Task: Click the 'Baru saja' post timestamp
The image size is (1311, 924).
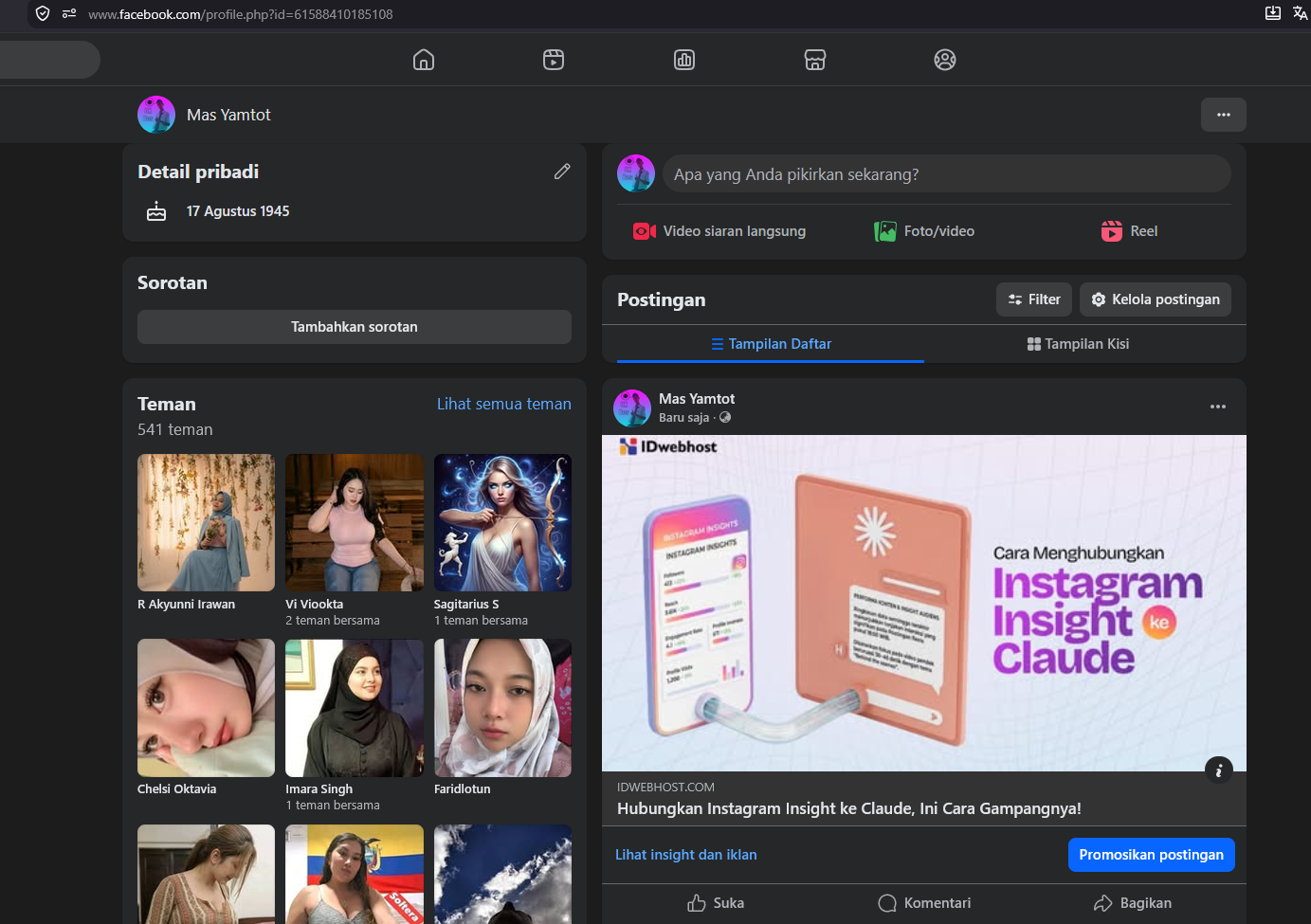Action: tap(684, 418)
